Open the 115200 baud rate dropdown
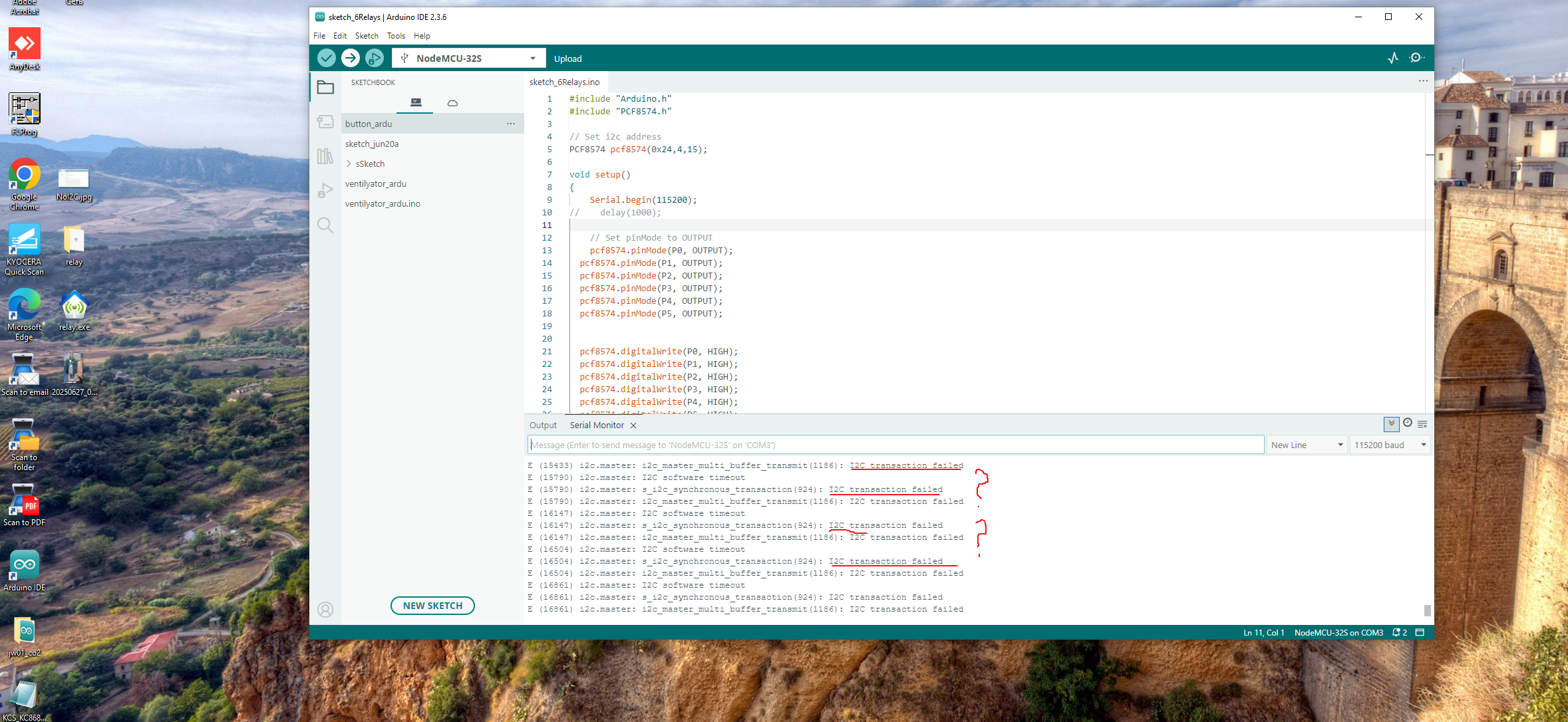1568x722 pixels. (x=1390, y=445)
